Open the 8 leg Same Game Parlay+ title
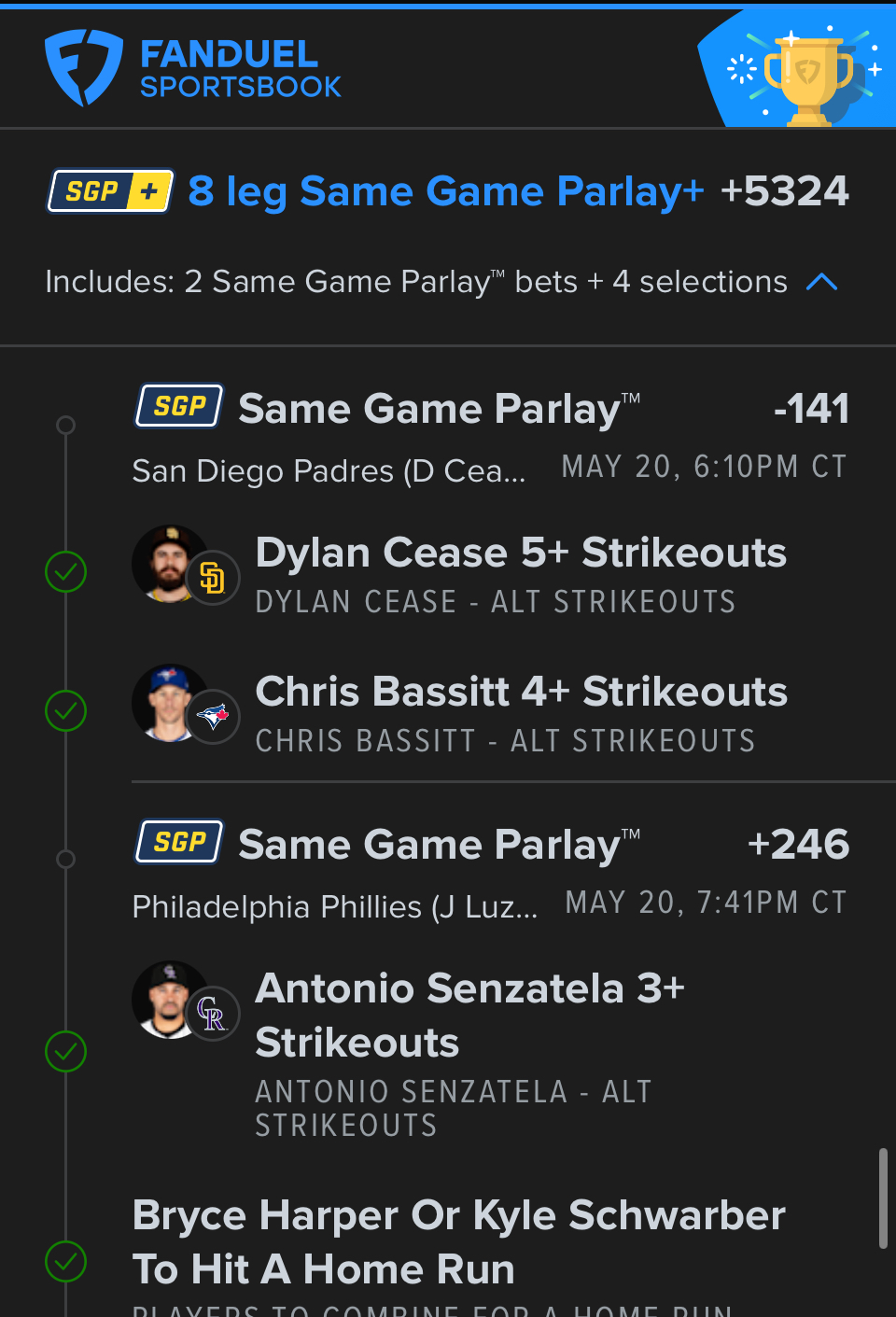Screen dimensions: 896x1317 (445, 191)
